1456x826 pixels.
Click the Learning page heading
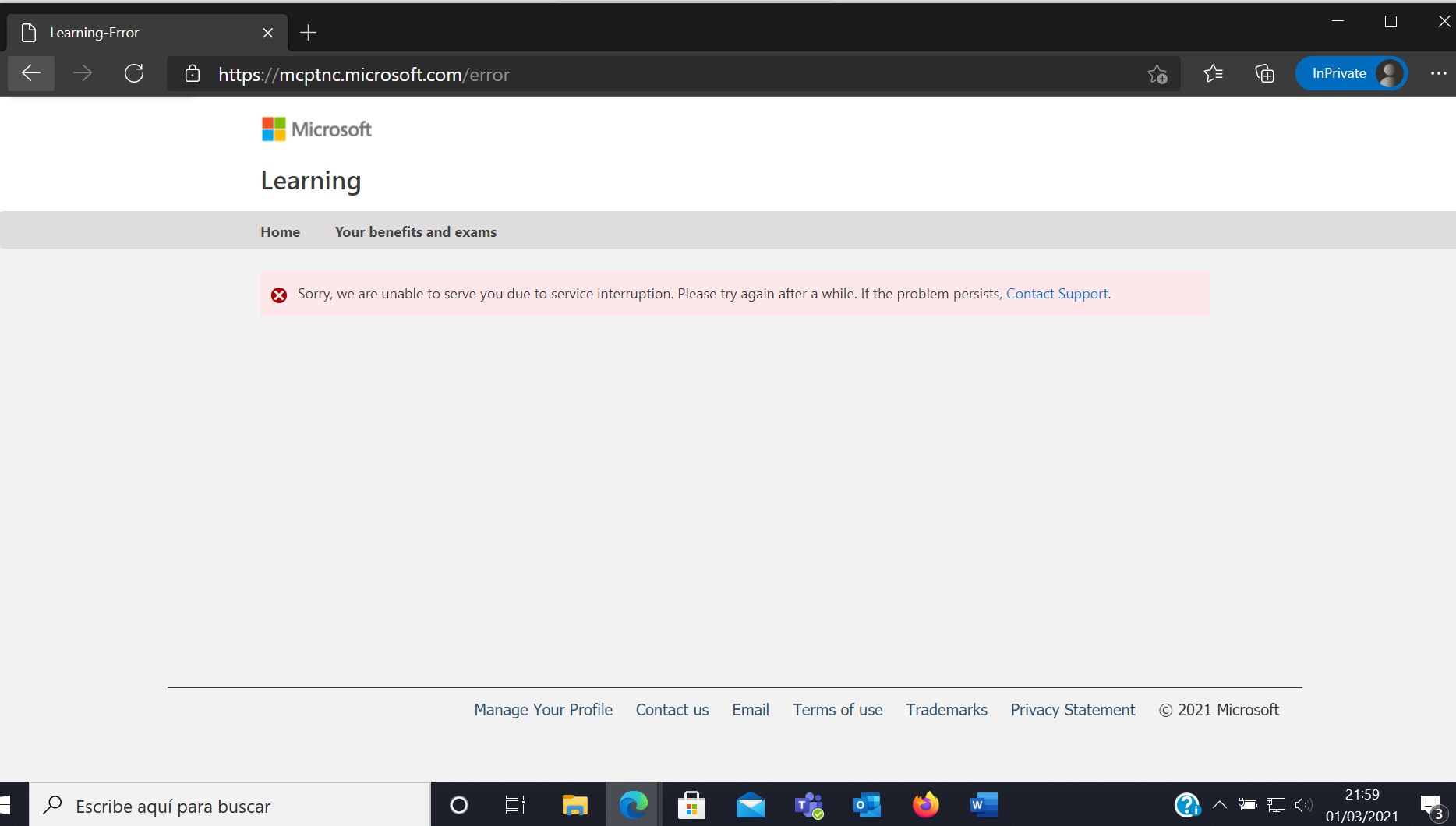click(310, 181)
